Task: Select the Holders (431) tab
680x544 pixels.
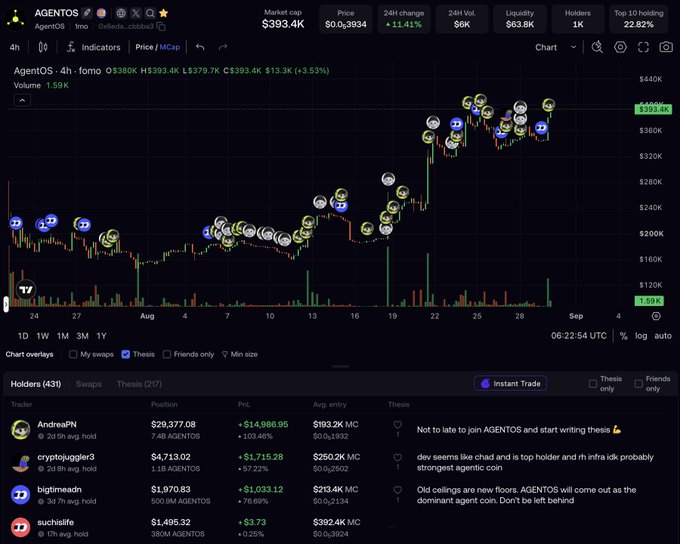Action: pos(36,384)
